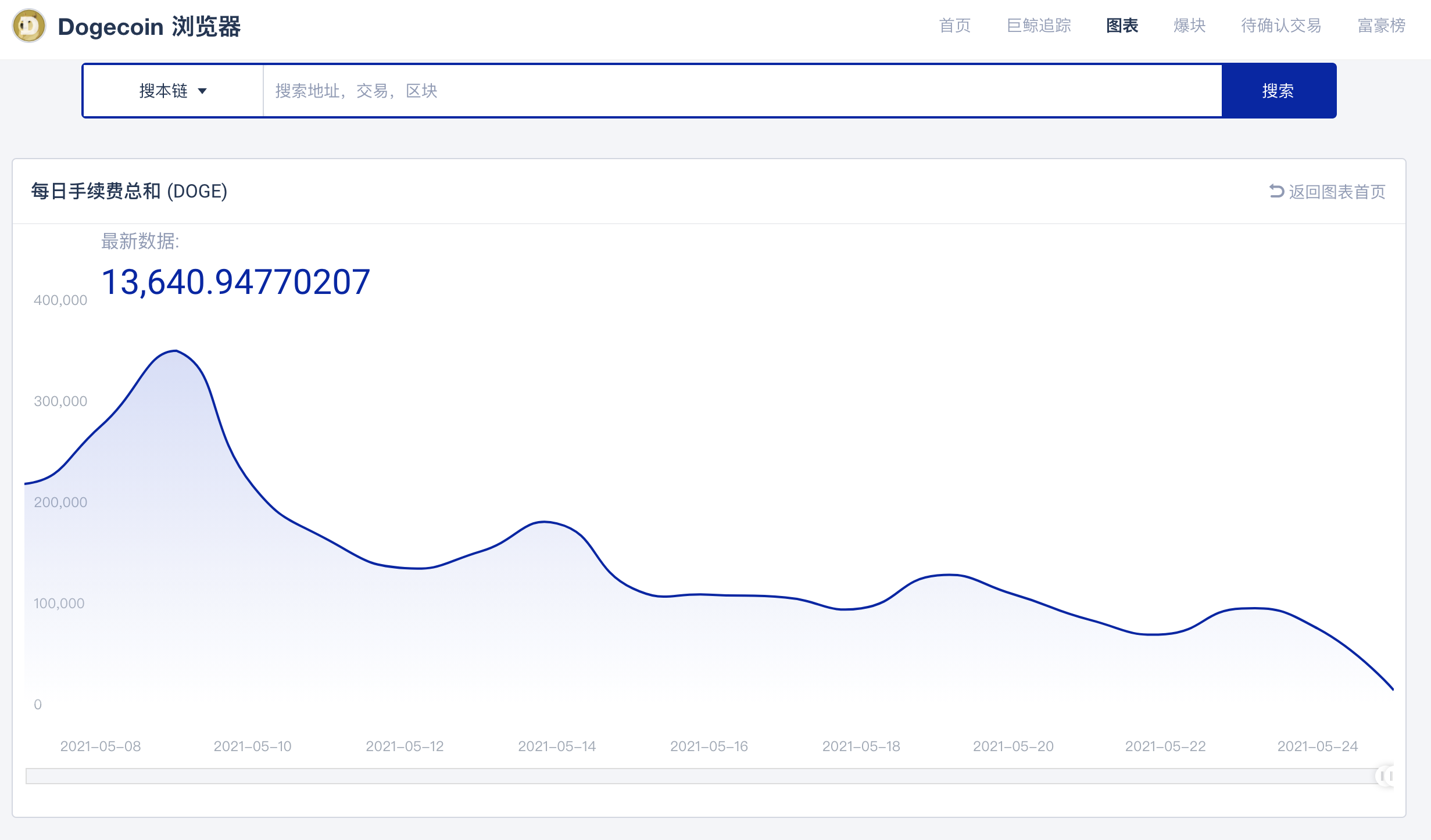Click the 每日手续费总和 (DOGE) chart title

point(129,191)
